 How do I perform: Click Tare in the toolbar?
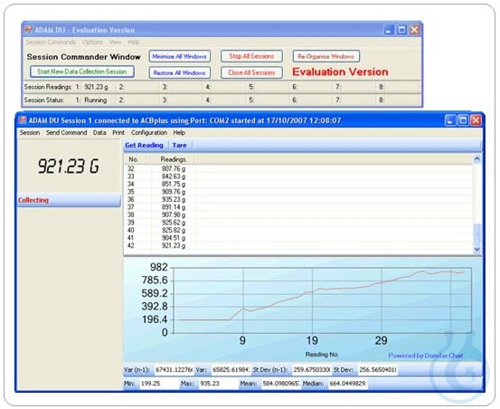179,145
